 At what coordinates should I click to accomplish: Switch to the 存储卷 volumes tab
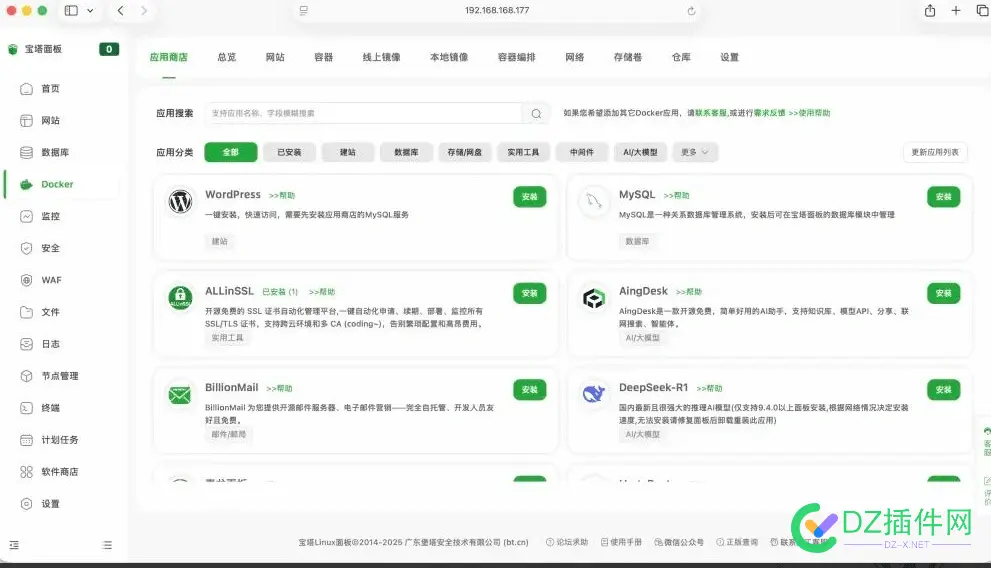click(628, 57)
